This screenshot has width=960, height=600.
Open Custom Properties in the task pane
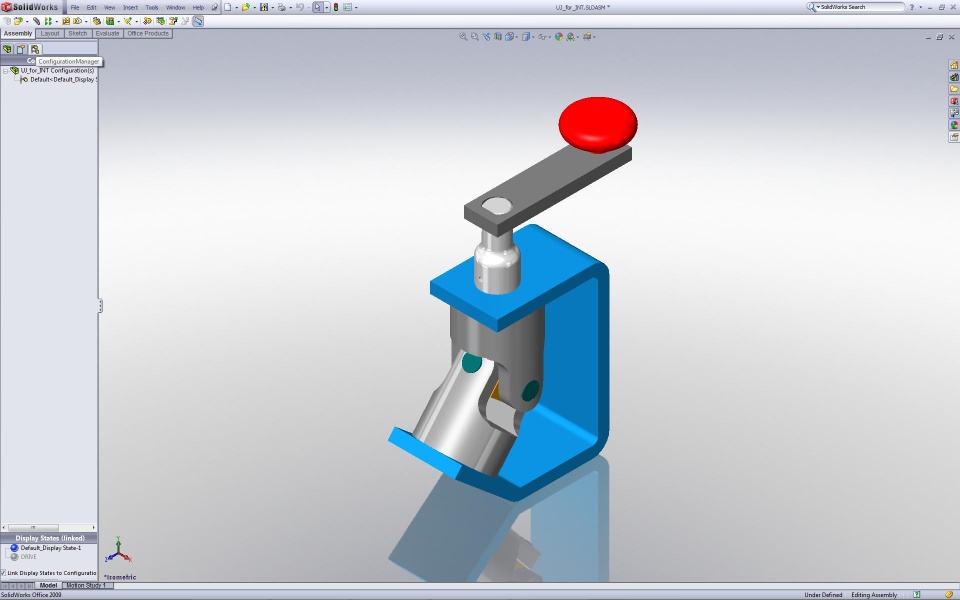pos(954,137)
